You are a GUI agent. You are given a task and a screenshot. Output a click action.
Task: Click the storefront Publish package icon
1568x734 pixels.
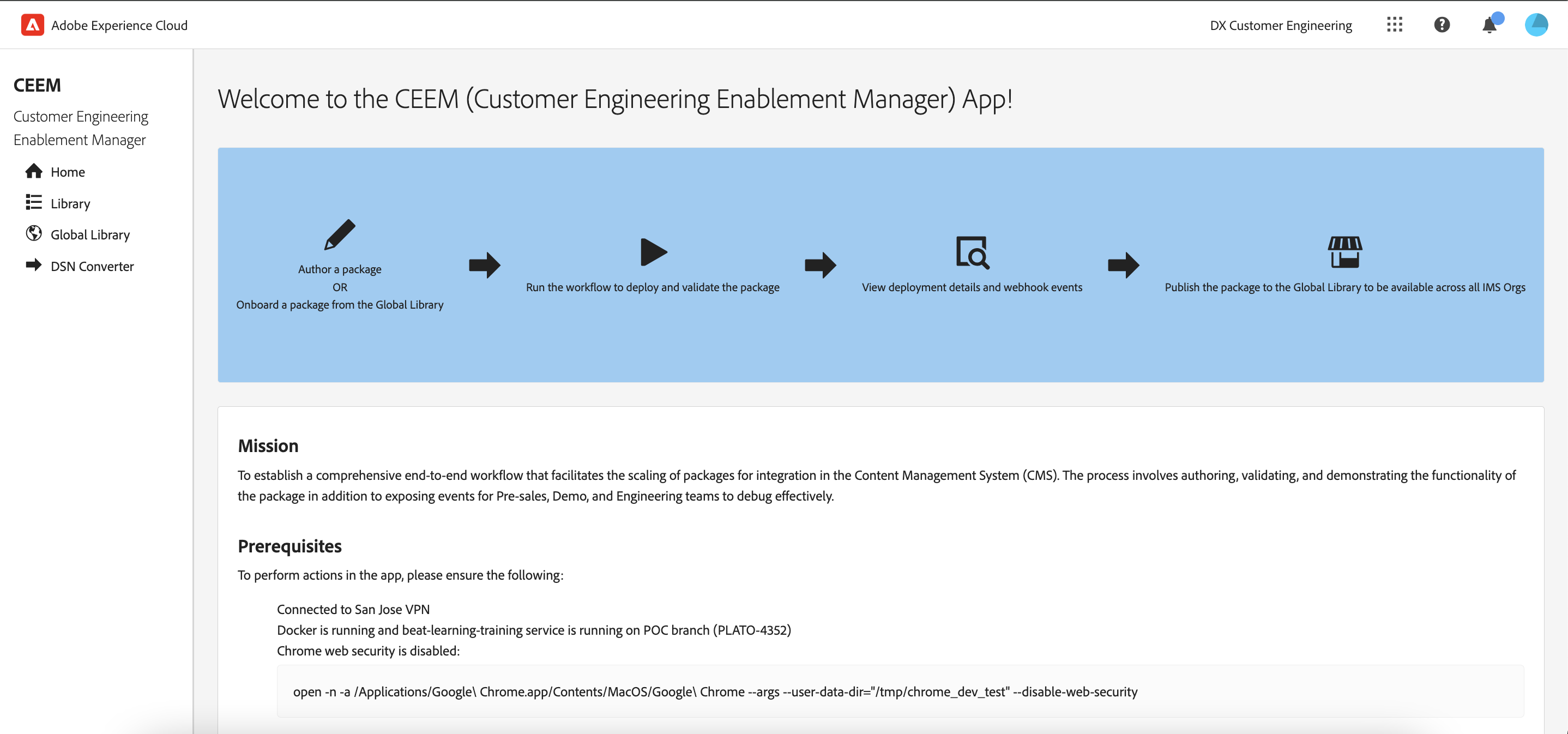pyautogui.click(x=1344, y=252)
